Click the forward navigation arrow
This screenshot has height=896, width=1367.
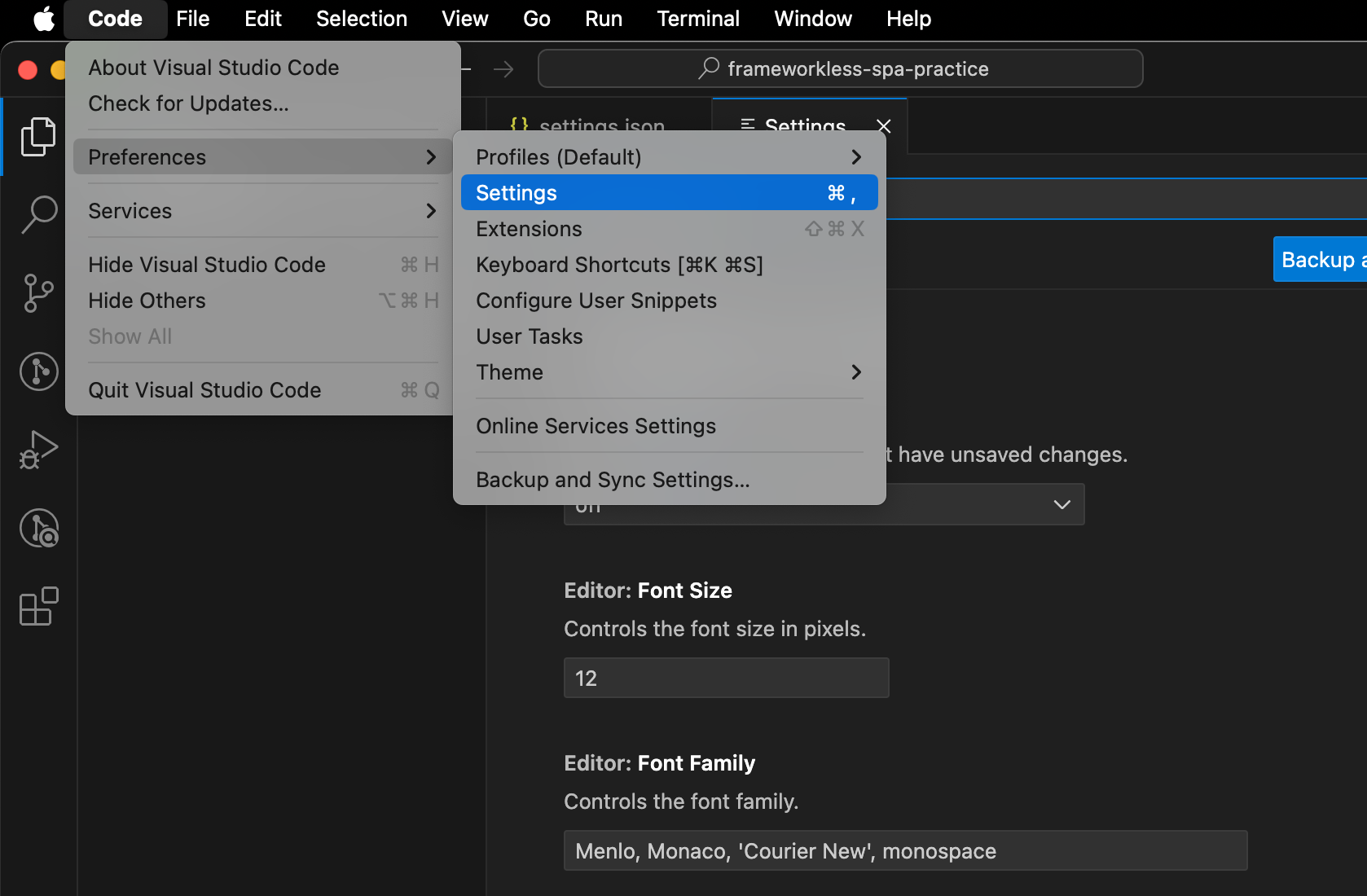point(503,69)
